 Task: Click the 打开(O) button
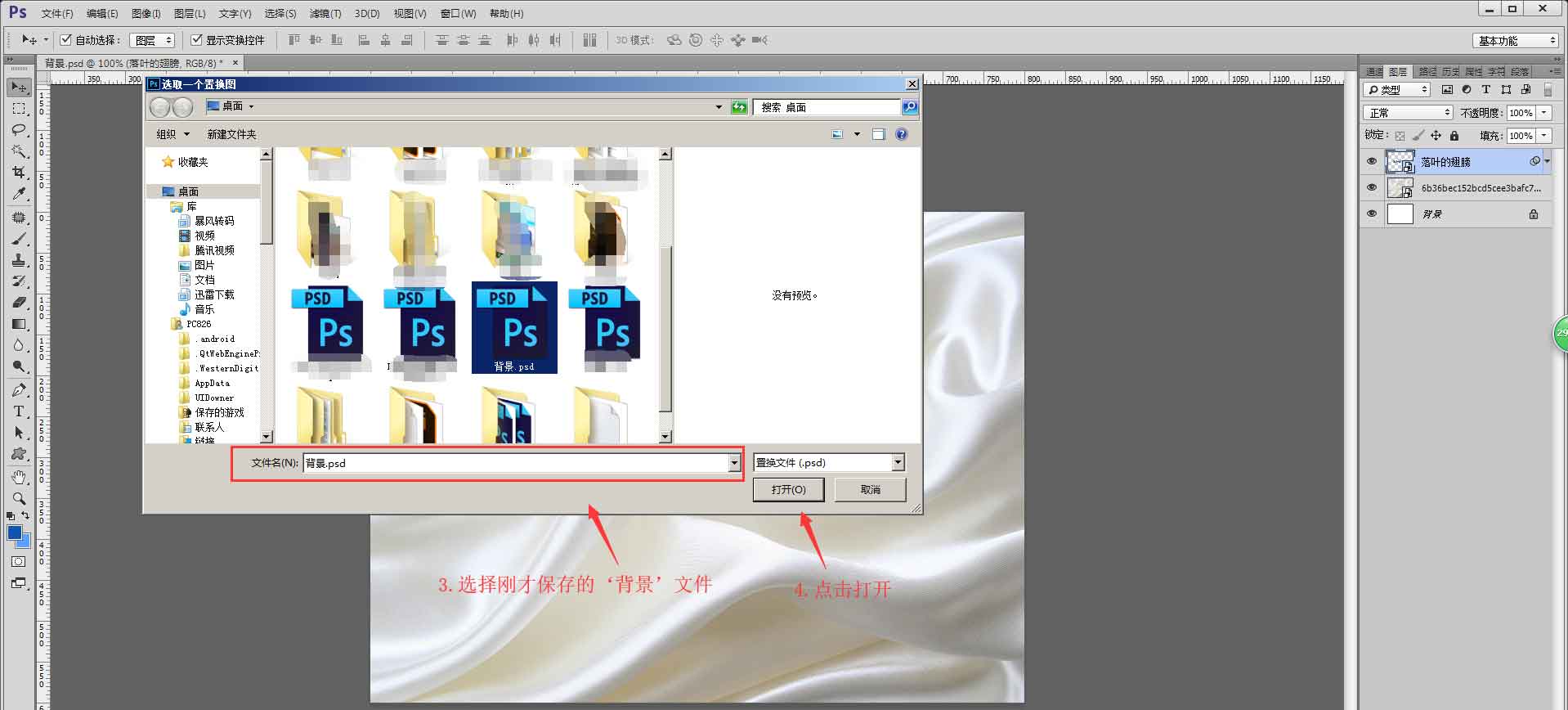pyautogui.click(x=788, y=489)
